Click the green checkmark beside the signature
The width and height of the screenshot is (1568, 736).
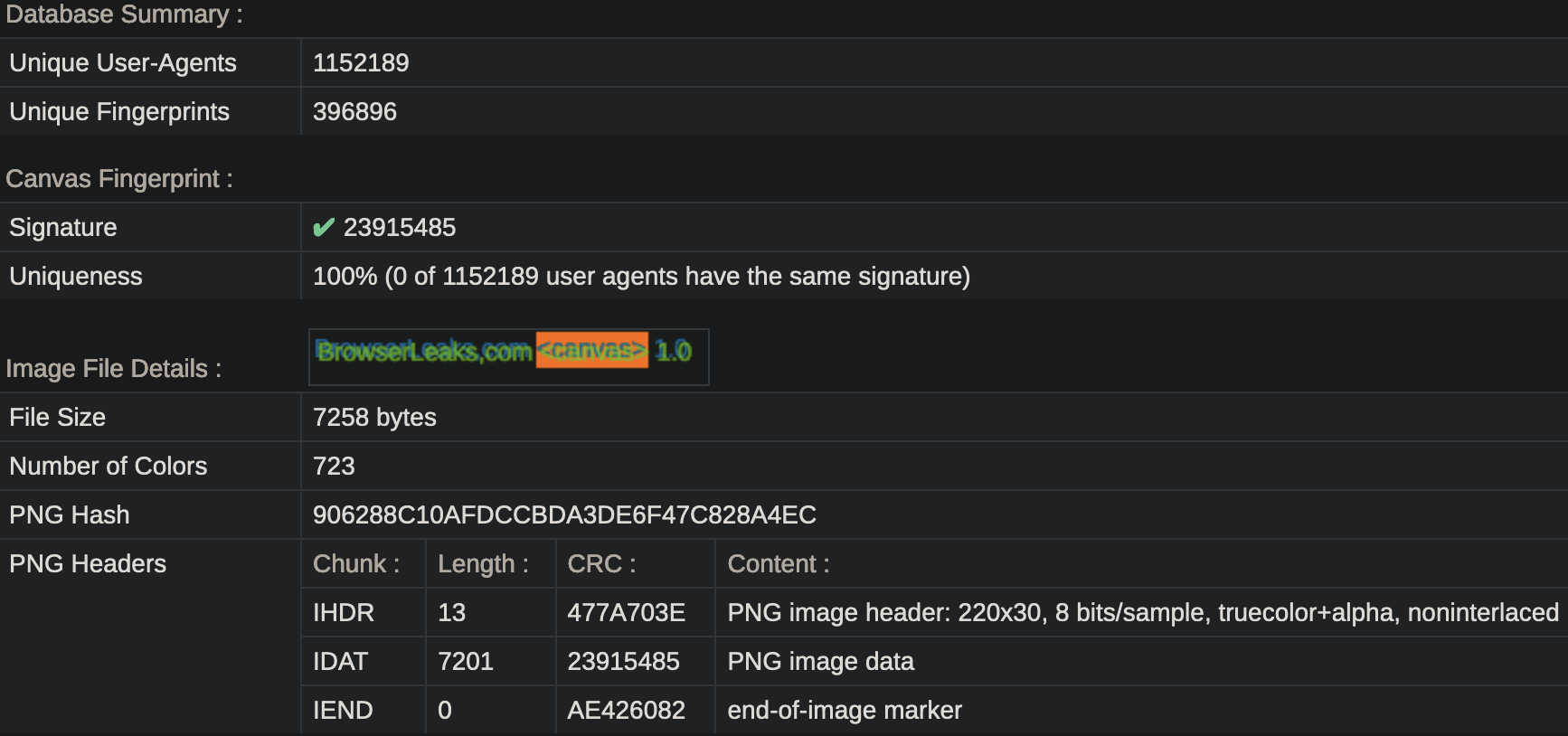323,228
